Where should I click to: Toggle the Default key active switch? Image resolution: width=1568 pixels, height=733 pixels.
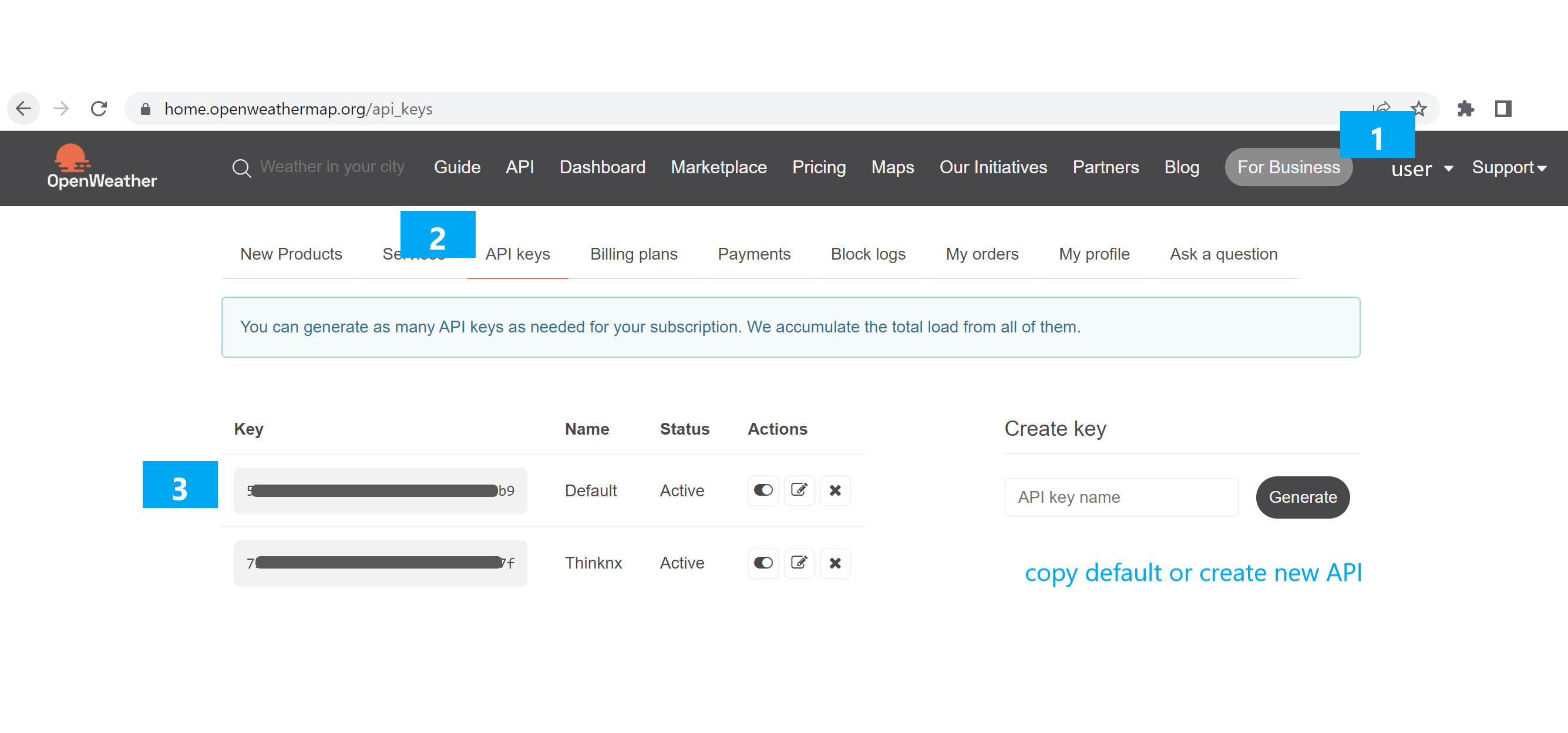[x=763, y=490]
